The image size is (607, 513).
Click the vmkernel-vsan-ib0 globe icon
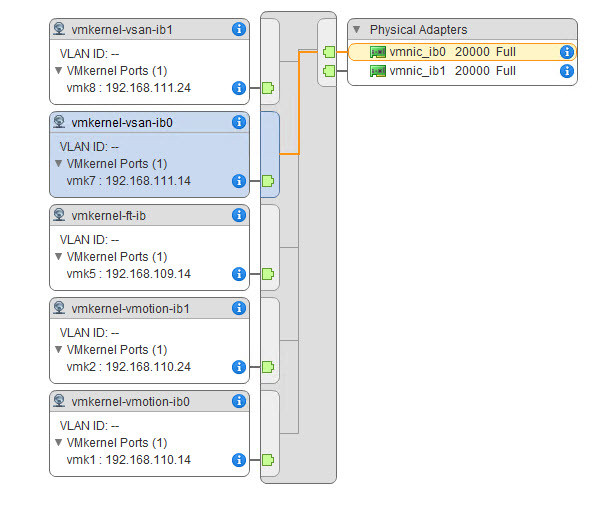point(60,122)
